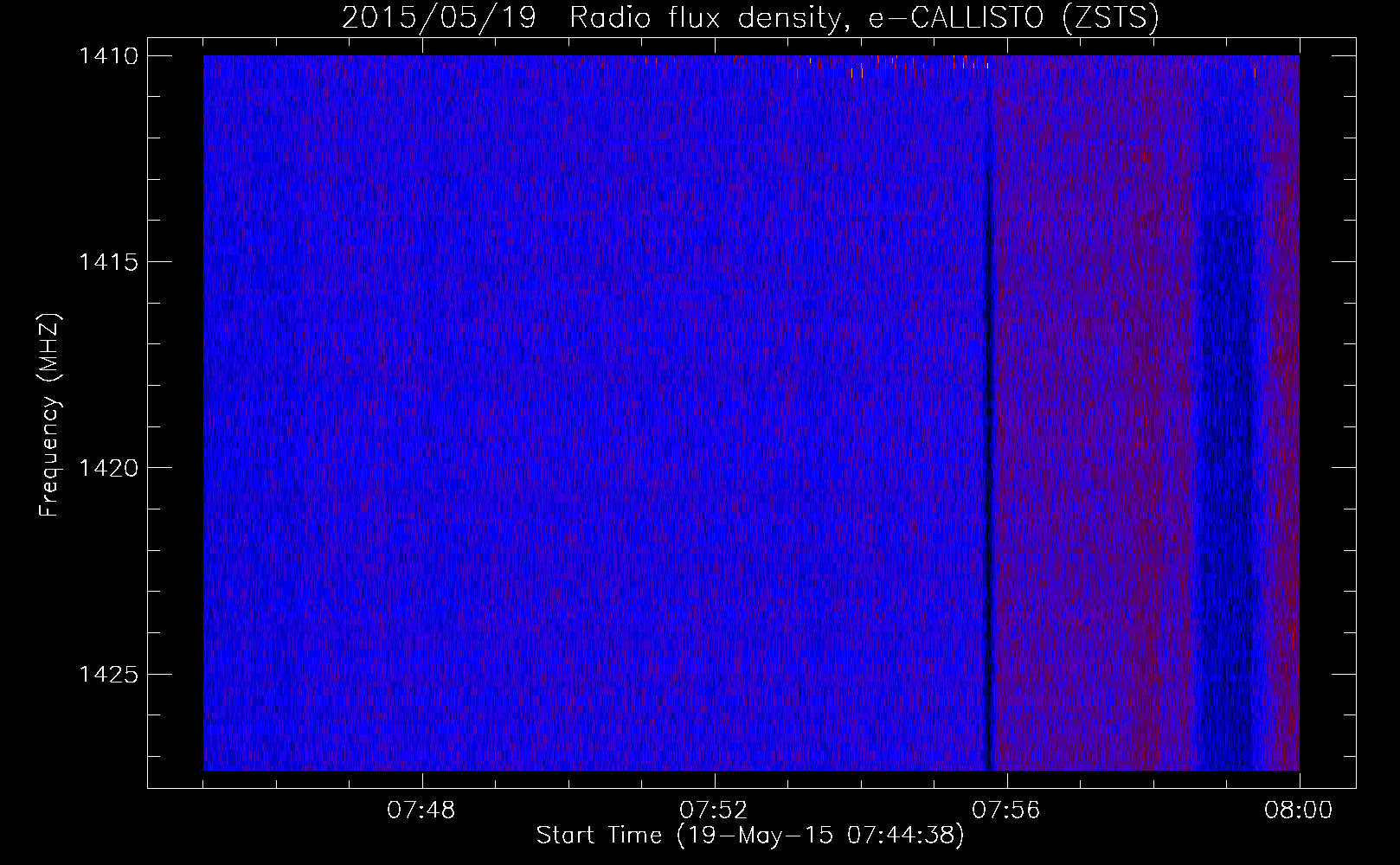Click the time label 07:52
The width and height of the screenshot is (1400, 865).
pos(714,811)
